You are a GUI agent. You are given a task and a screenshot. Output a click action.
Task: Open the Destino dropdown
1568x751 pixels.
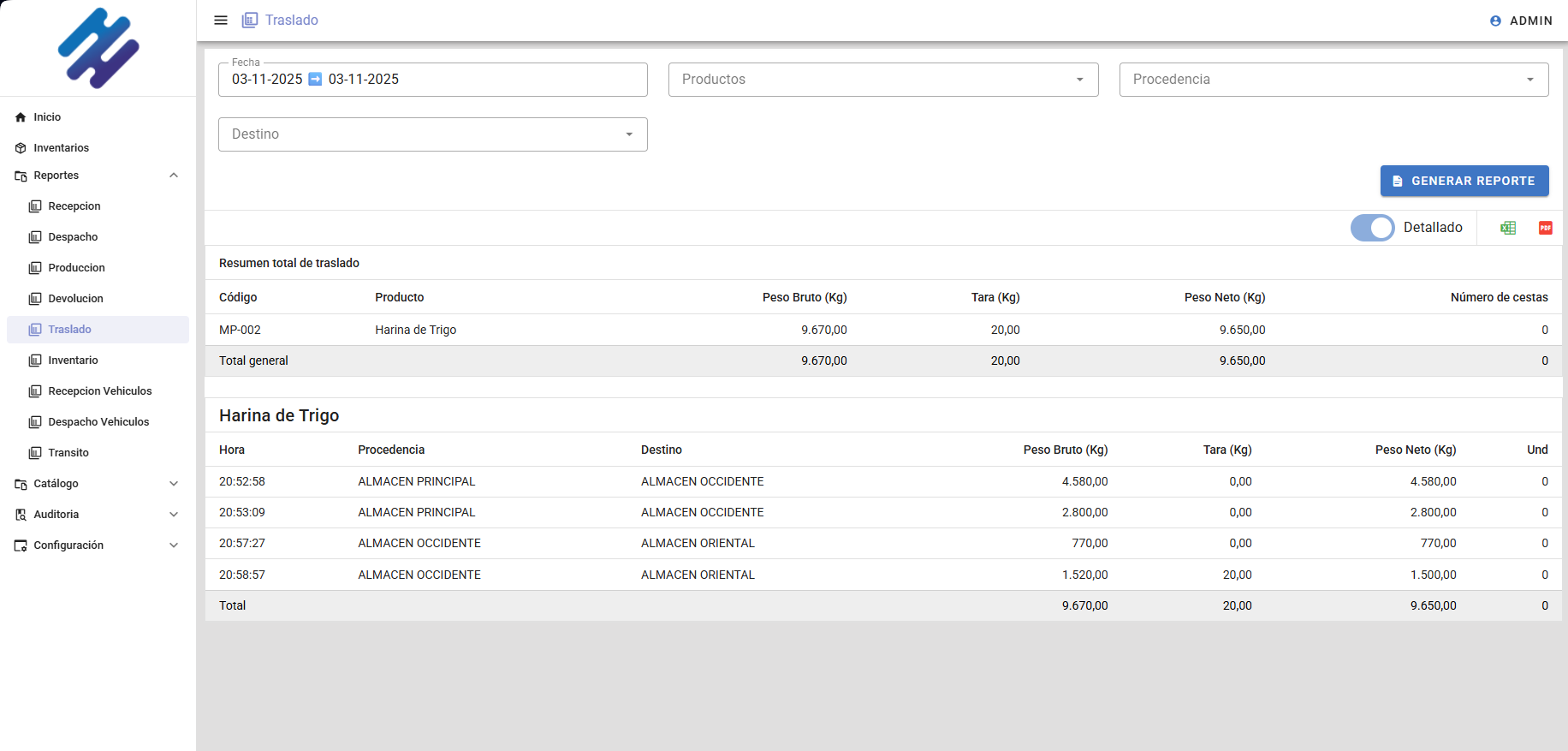click(432, 134)
